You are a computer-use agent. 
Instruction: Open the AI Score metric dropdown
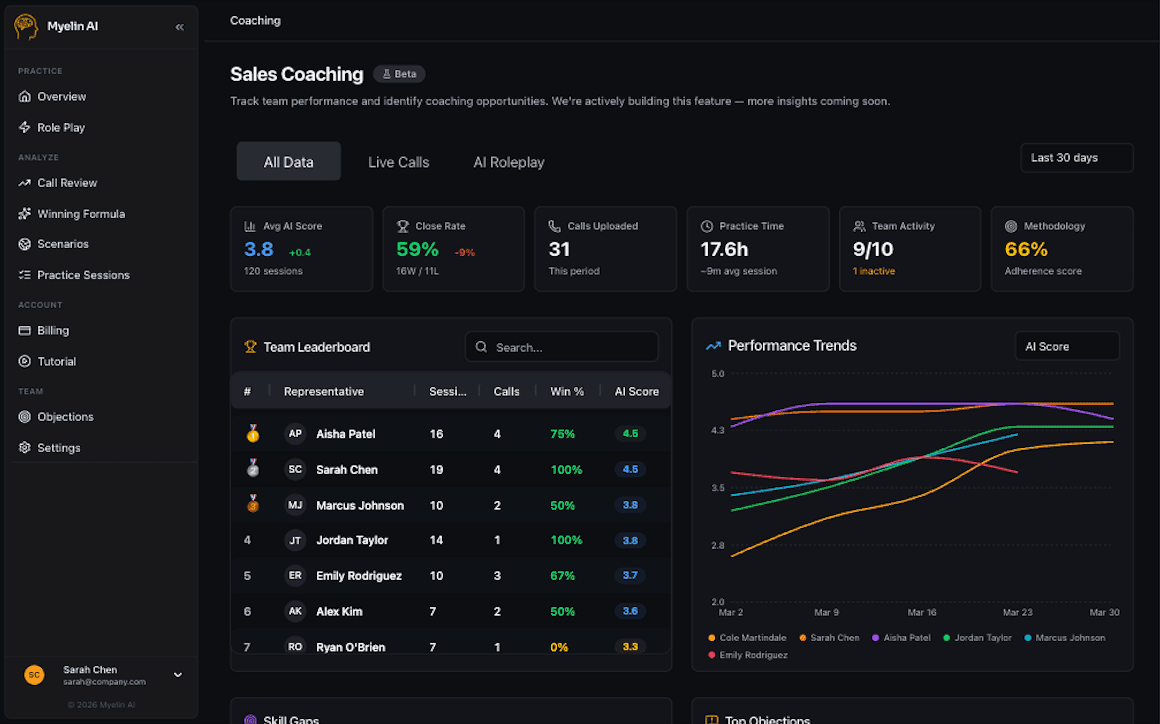point(1067,346)
